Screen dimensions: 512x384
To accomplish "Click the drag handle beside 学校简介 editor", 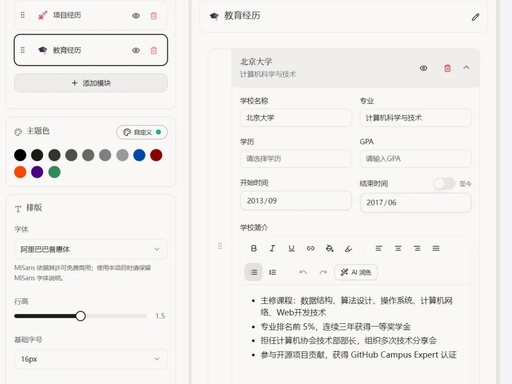I will coord(220,246).
